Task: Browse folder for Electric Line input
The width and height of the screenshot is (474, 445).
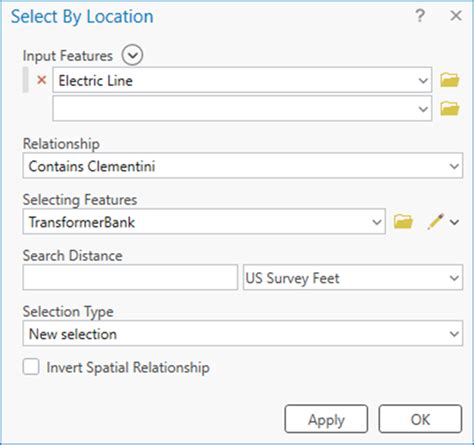Action: coord(450,80)
